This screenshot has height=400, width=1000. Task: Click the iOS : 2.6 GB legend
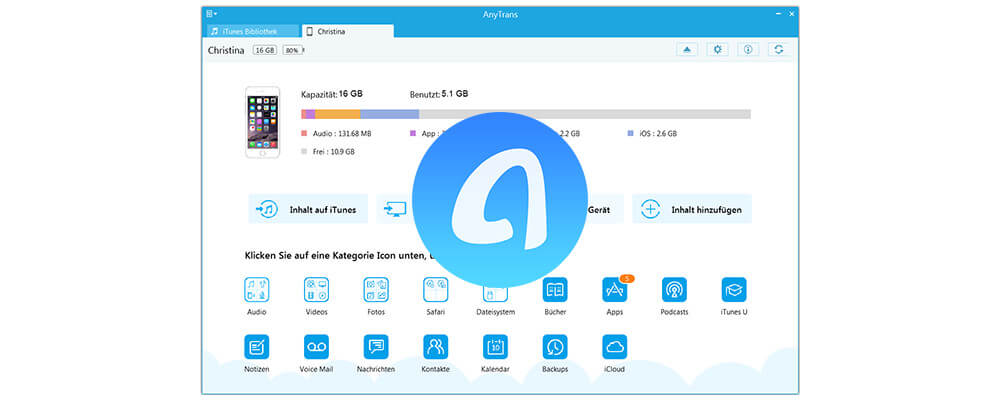pos(652,134)
